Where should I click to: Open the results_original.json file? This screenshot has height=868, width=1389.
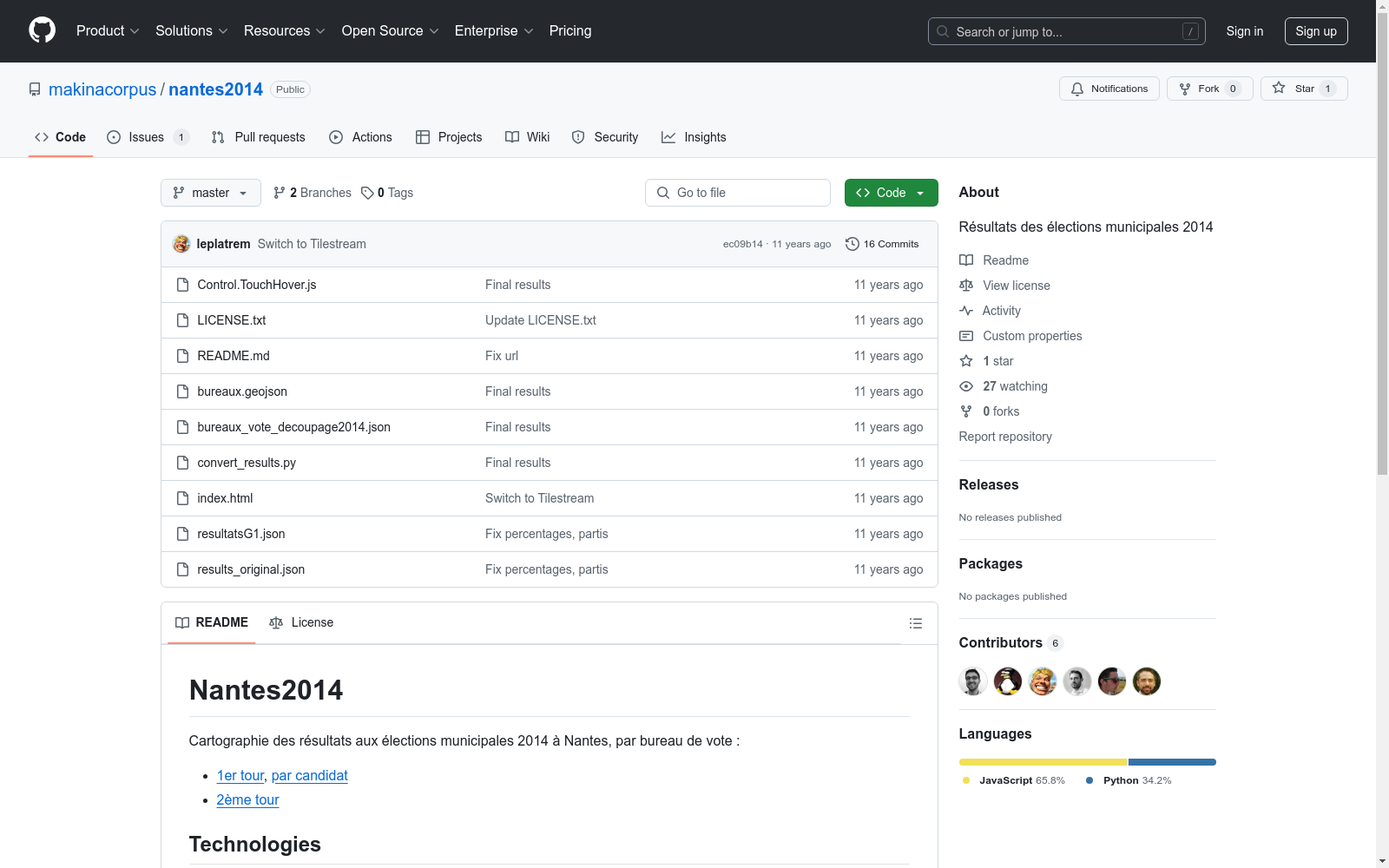251,569
